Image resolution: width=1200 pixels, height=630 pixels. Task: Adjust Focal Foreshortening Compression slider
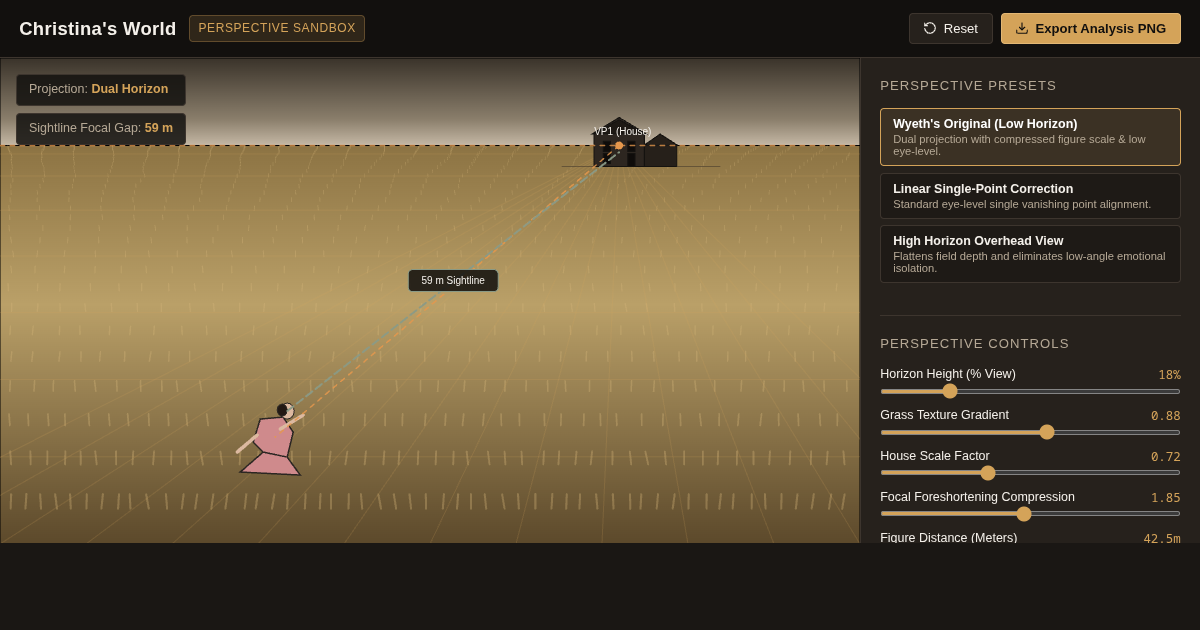point(1030,514)
